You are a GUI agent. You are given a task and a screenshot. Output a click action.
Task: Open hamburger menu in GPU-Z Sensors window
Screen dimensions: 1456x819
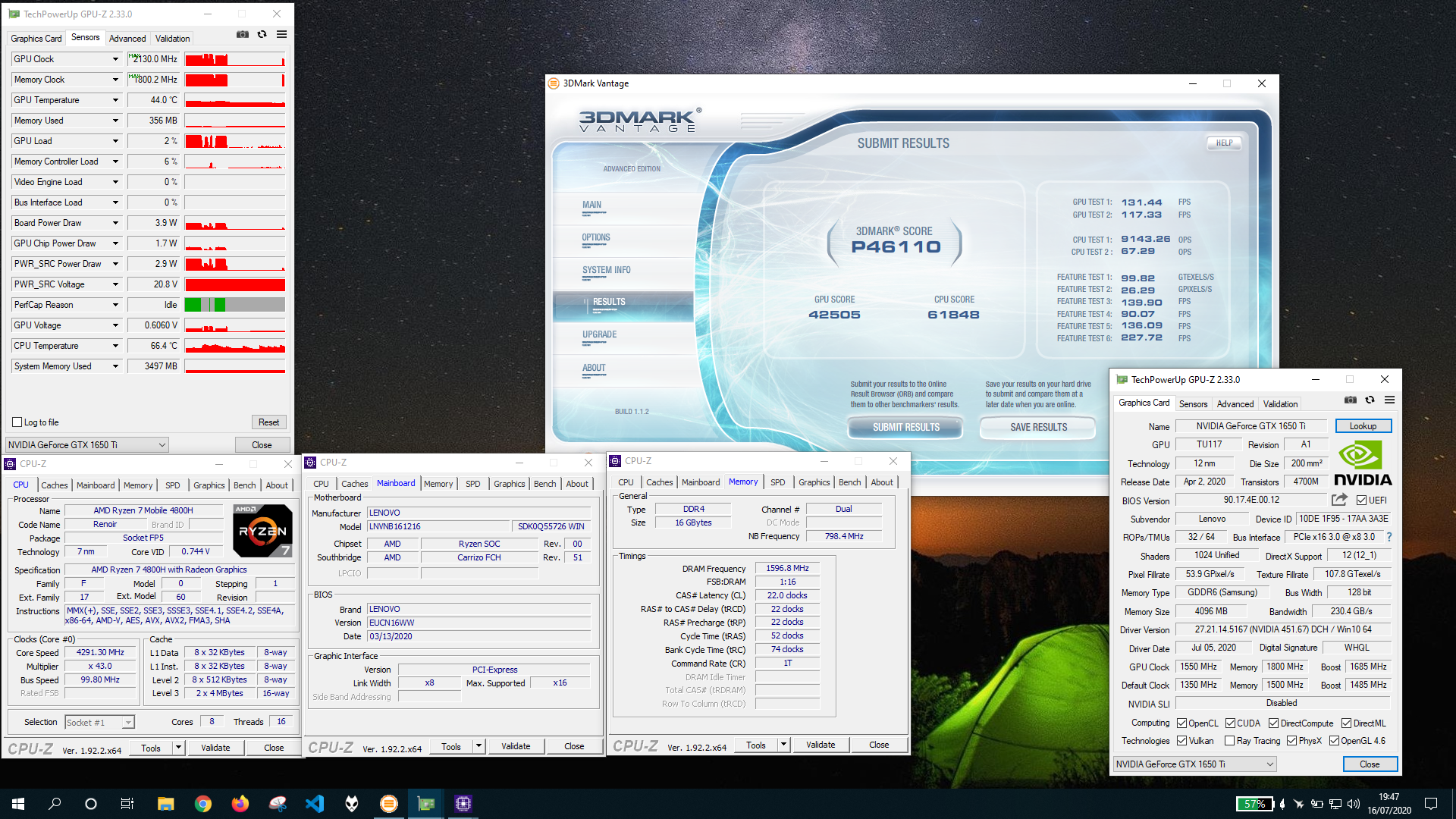tap(282, 34)
